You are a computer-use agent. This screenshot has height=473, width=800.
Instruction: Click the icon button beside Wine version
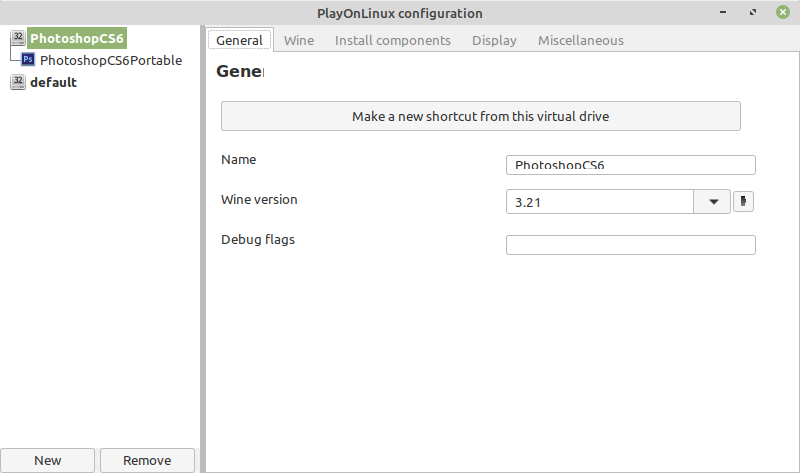pos(743,201)
